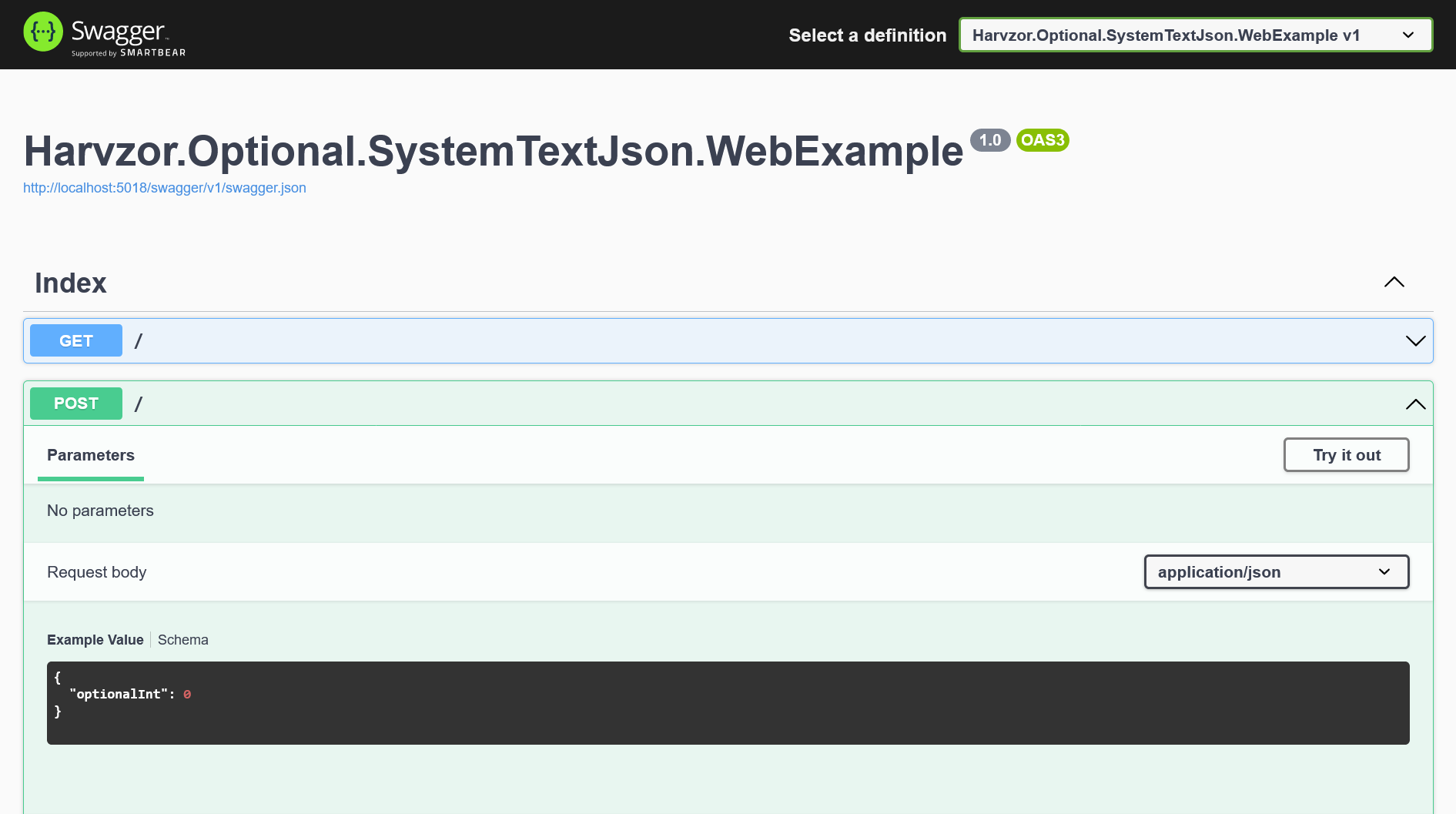Viewport: 1456px width, 814px height.
Task: Open the swagger.json link
Action: tap(165, 188)
